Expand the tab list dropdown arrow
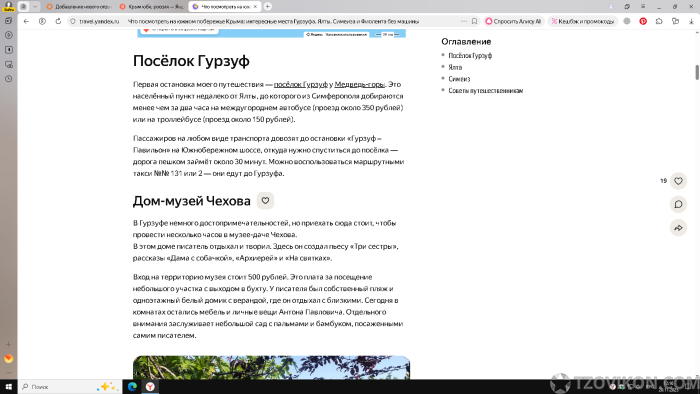The width and height of the screenshot is (700, 394). click(35, 6)
